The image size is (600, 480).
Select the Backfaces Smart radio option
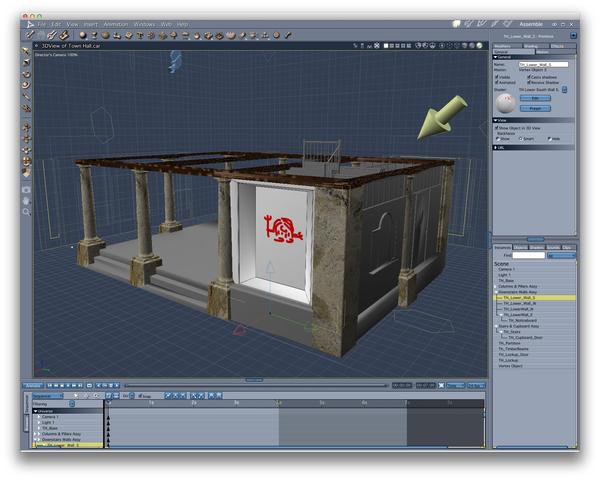[520, 139]
